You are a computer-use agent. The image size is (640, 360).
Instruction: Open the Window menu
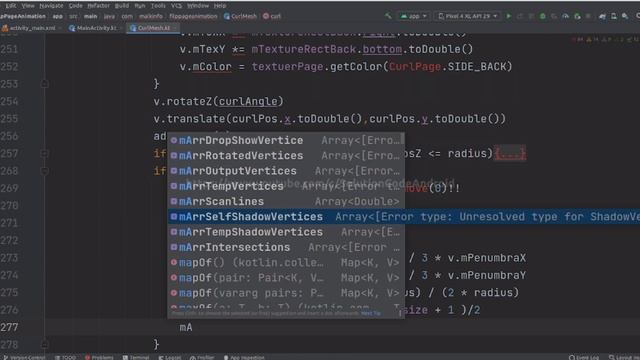(198, 6)
